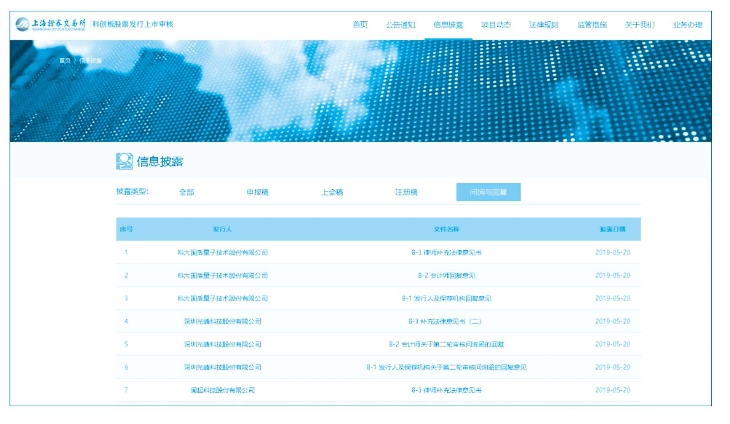Image resolution: width=730 pixels, height=424 pixels.
Task: Open 项目动态 navigation item
Action: pos(496,24)
